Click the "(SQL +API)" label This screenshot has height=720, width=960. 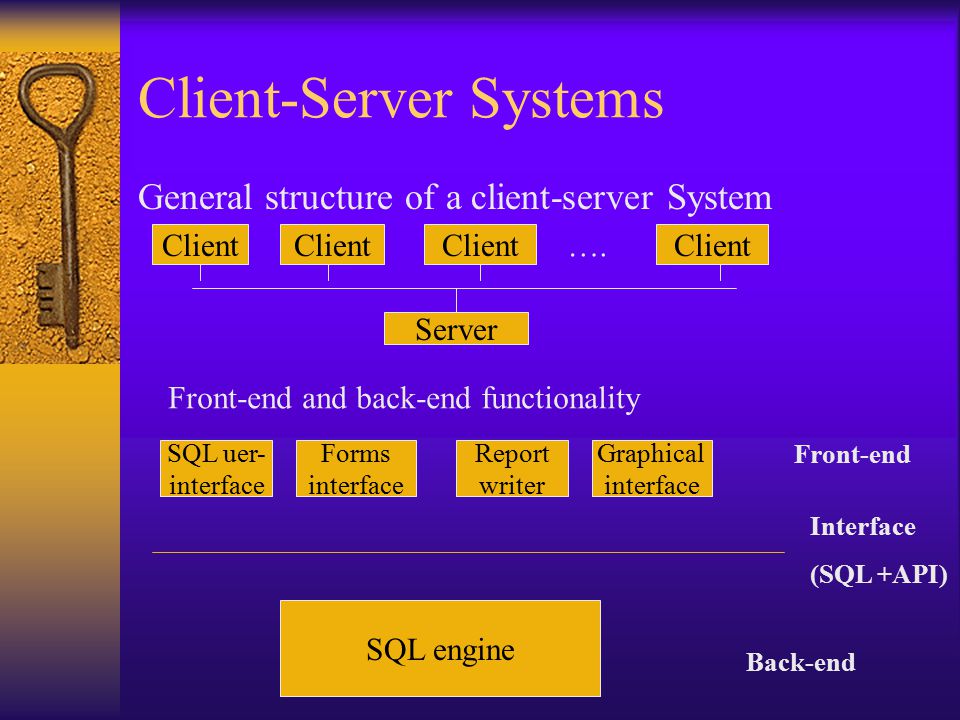pos(879,575)
